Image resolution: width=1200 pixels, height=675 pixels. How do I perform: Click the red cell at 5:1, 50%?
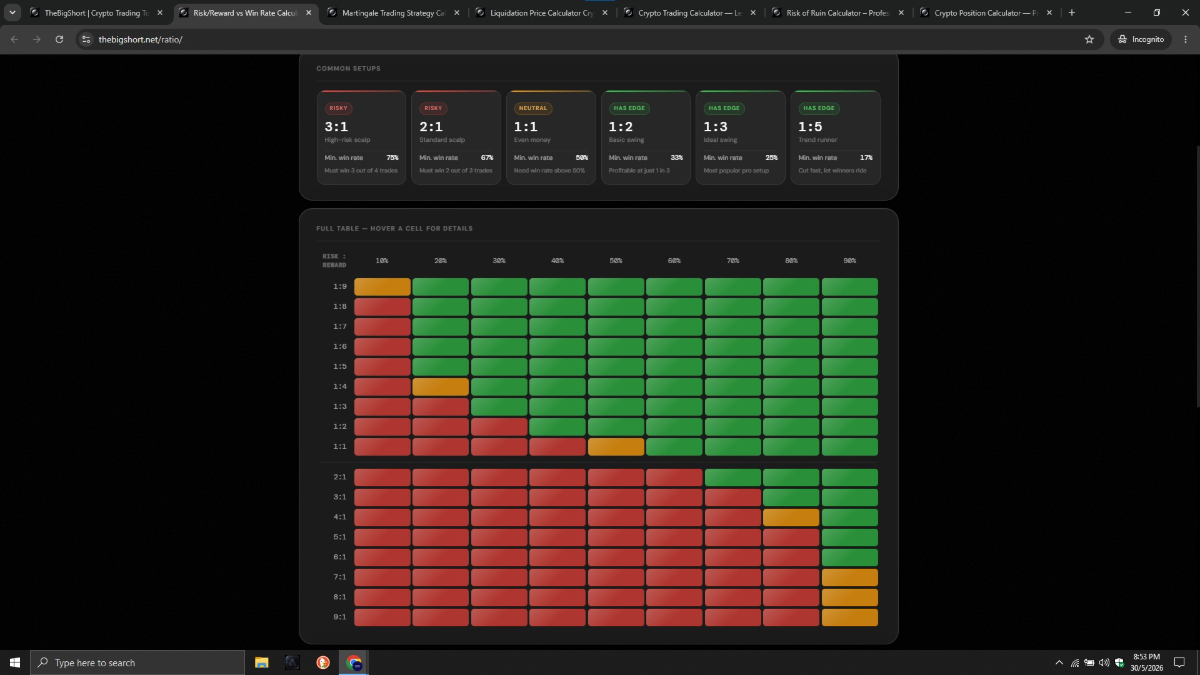click(x=616, y=538)
